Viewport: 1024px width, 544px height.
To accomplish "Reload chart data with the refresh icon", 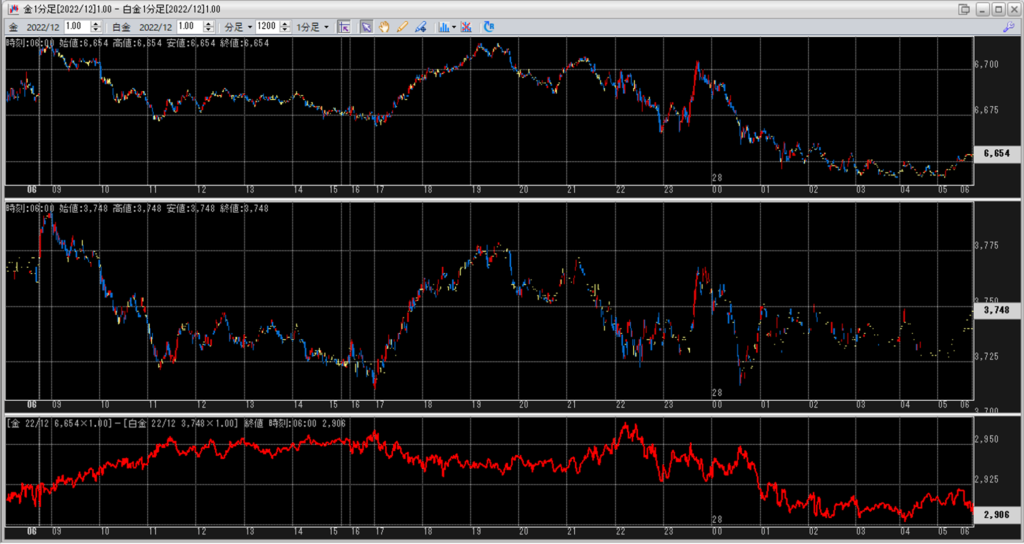I will (x=488, y=26).
